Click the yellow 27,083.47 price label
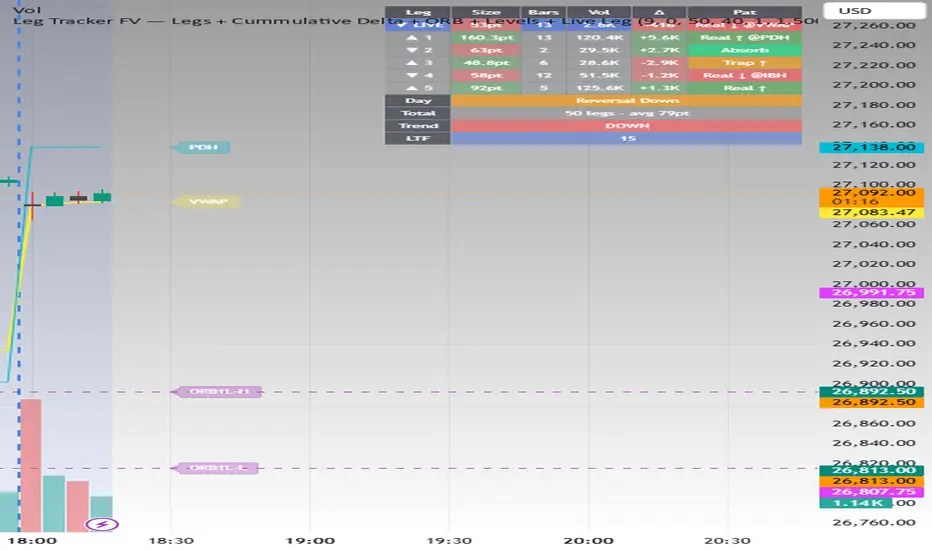 pyautogui.click(x=871, y=212)
